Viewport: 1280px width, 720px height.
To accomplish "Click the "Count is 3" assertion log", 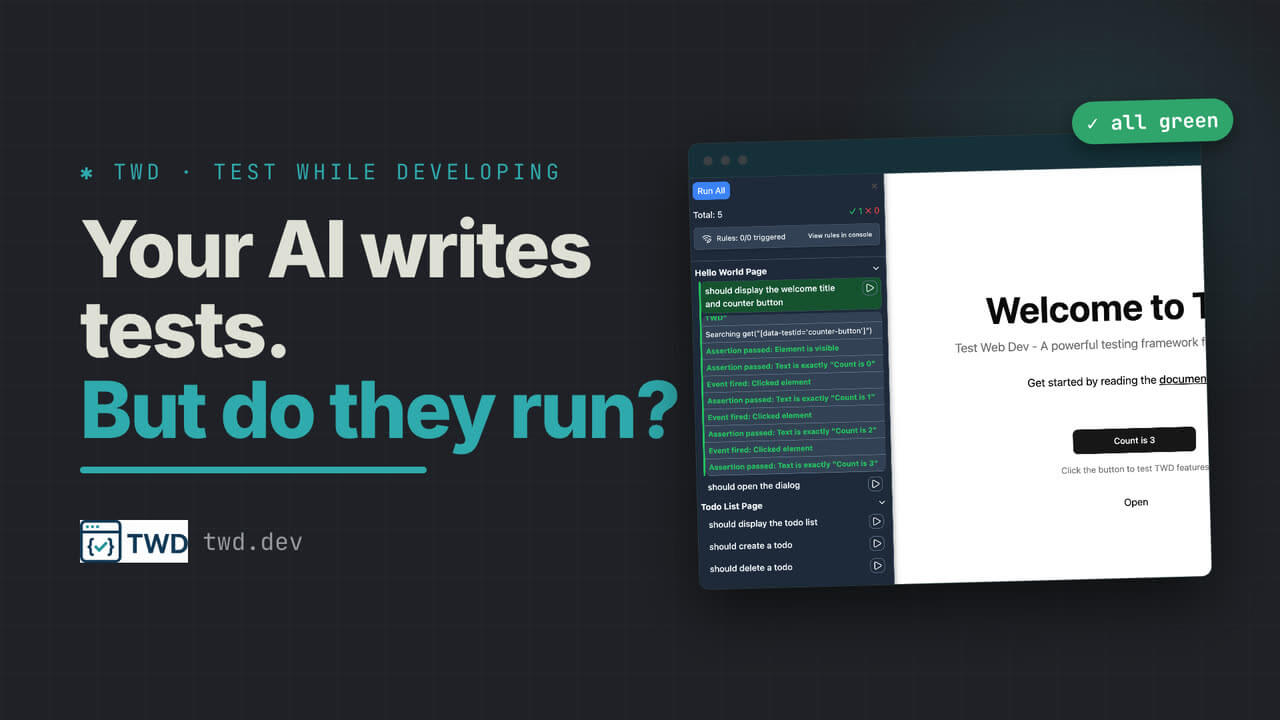I will (795, 465).
